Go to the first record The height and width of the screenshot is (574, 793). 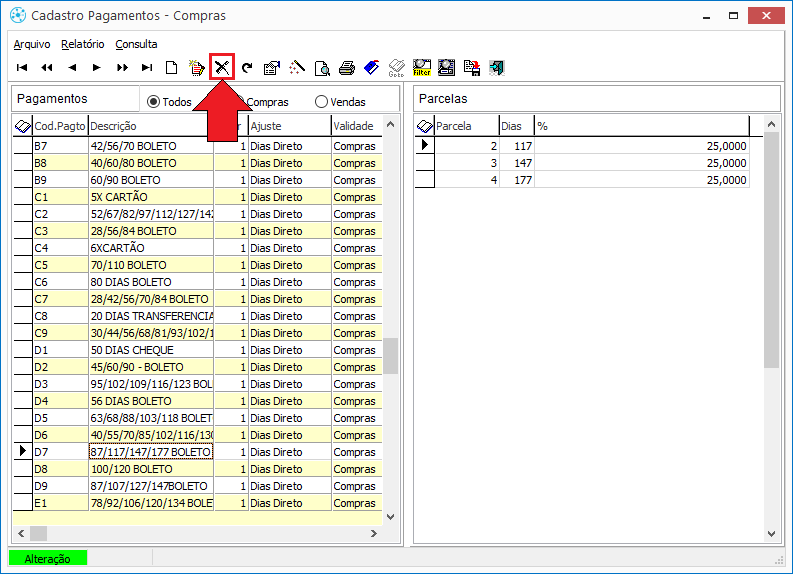click(22, 67)
